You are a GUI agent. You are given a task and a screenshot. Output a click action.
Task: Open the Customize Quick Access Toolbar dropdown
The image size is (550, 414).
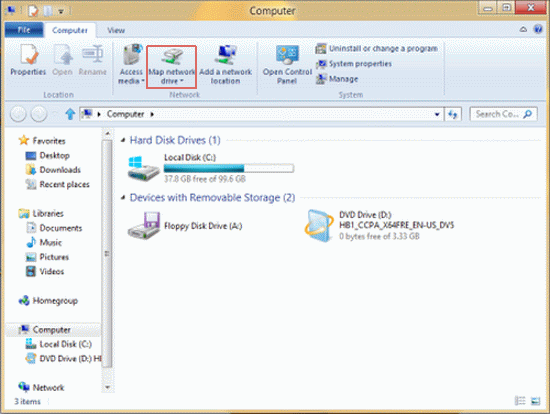[x=61, y=12]
